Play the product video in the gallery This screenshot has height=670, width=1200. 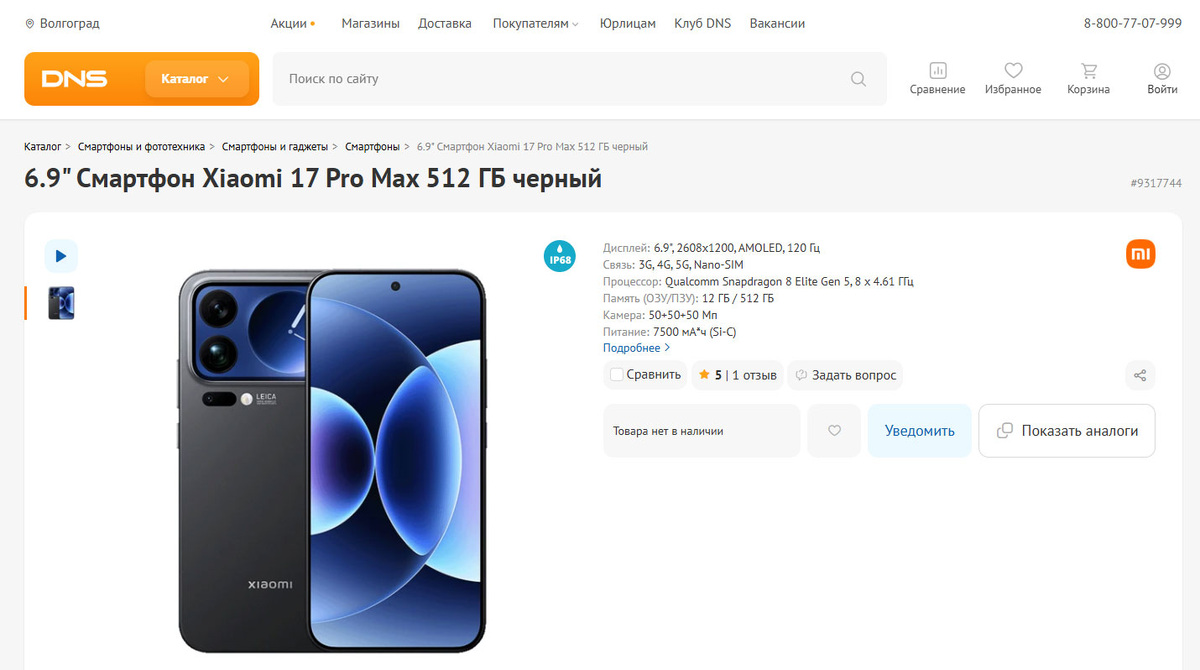pyautogui.click(x=61, y=256)
